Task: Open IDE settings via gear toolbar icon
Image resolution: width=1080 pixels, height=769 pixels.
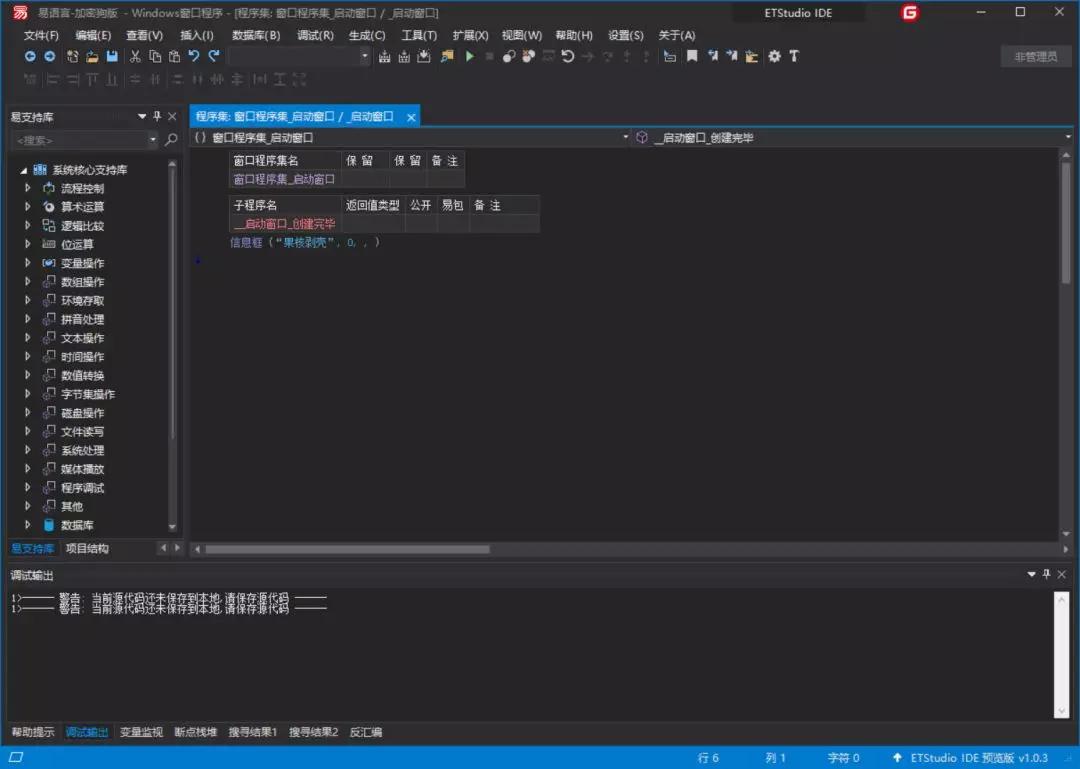Action: pos(774,56)
